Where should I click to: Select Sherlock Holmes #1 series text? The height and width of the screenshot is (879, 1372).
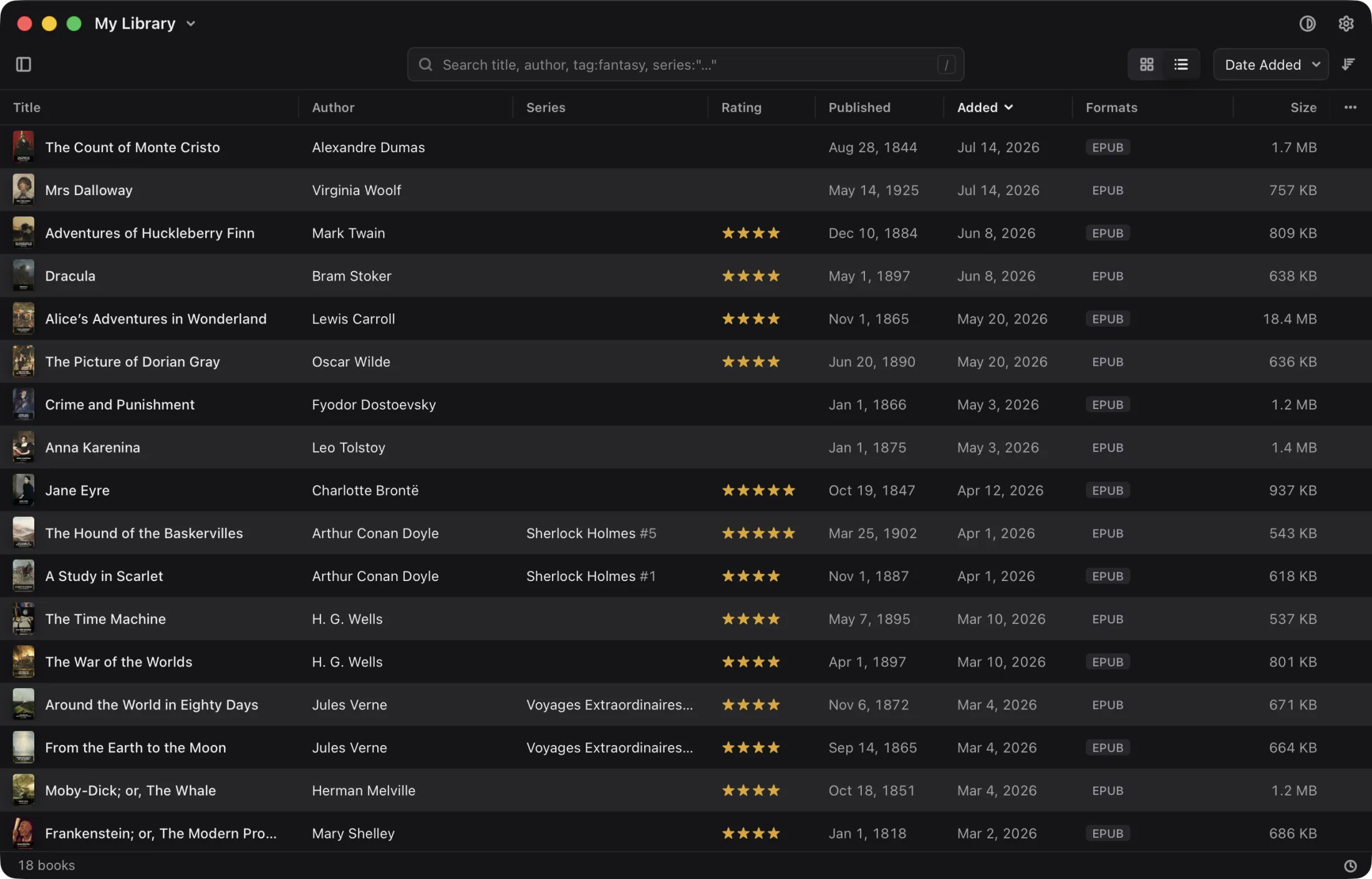(x=591, y=576)
